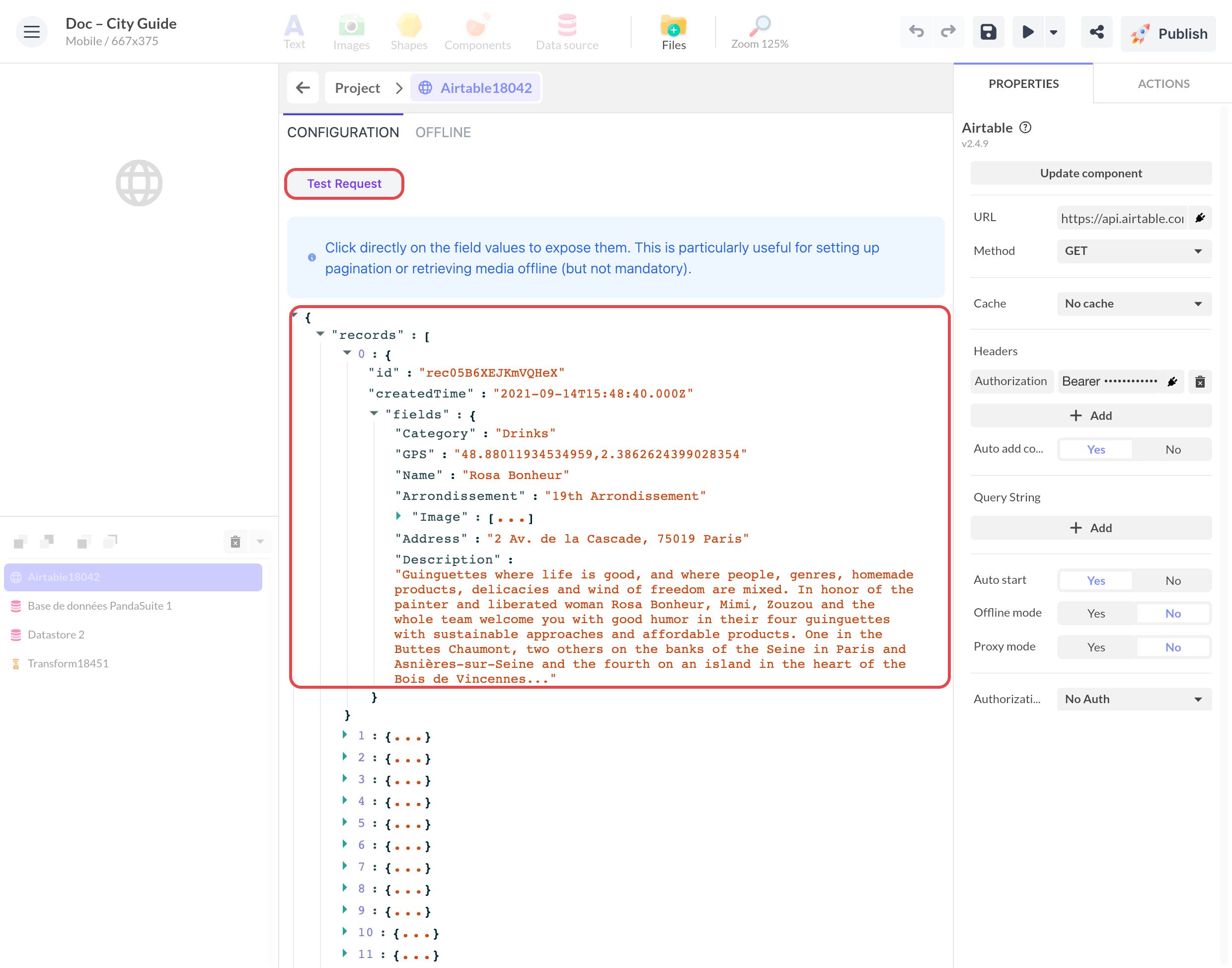Publish the project
This screenshot has width=1232, height=968.
click(1168, 33)
